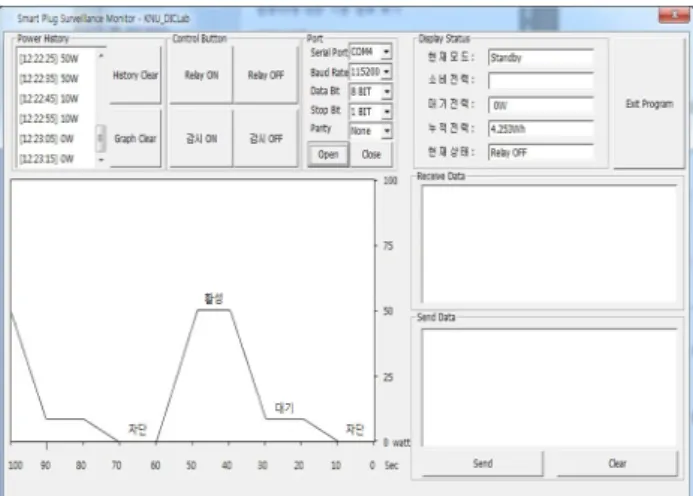The image size is (693, 496).
Task: Expand the Baud Rate combo box
Action: click(386, 72)
